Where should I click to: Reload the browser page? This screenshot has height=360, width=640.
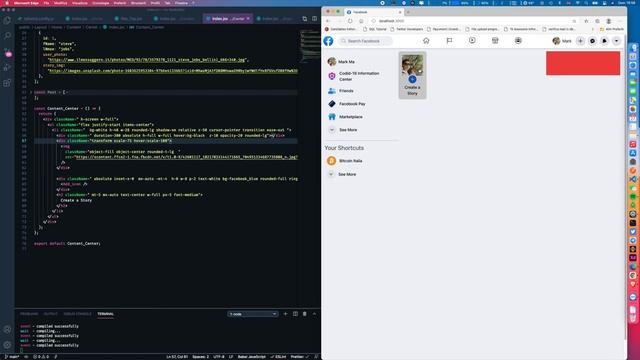click(350, 21)
